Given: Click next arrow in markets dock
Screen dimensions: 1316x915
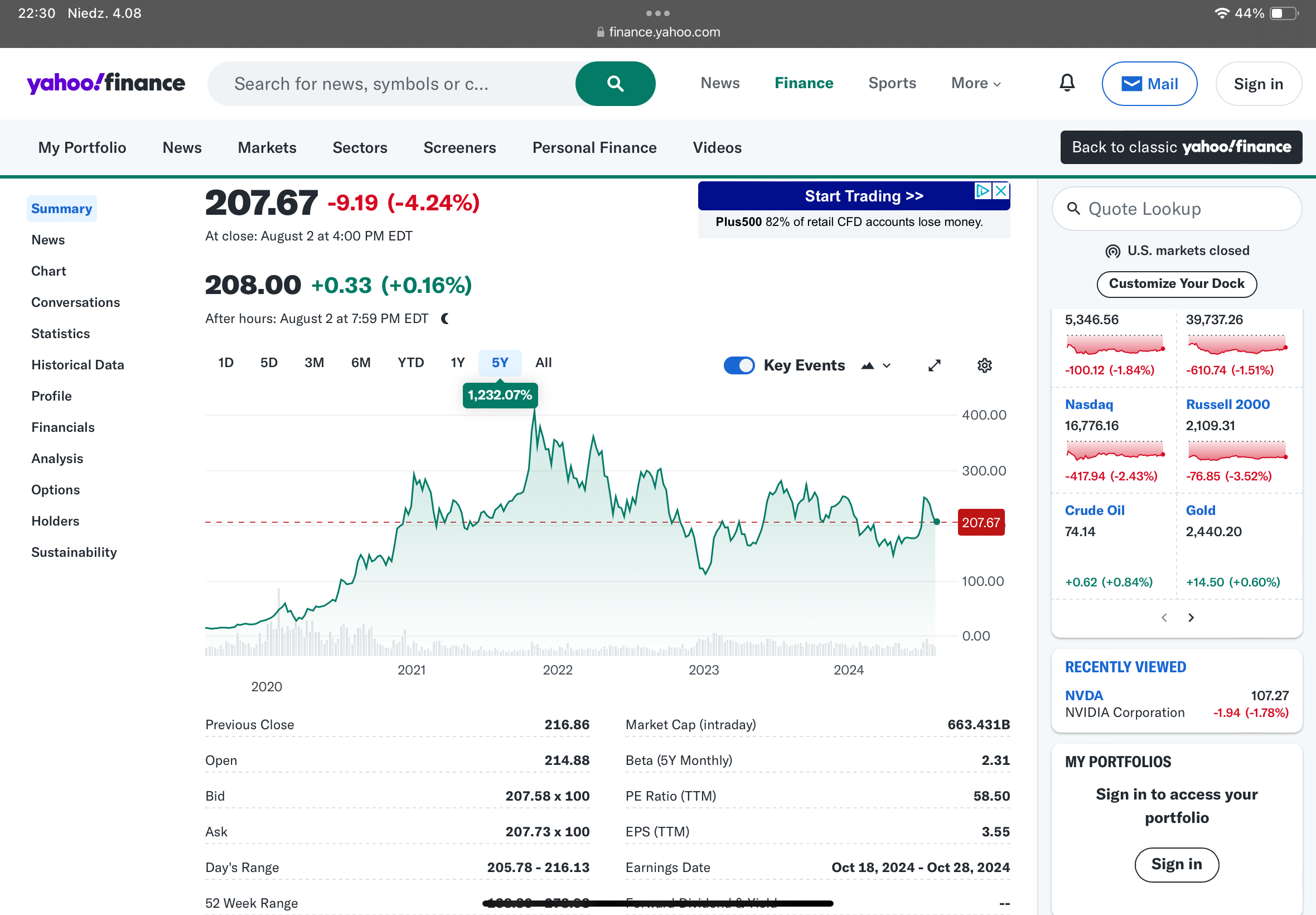Looking at the screenshot, I should [x=1191, y=618].
